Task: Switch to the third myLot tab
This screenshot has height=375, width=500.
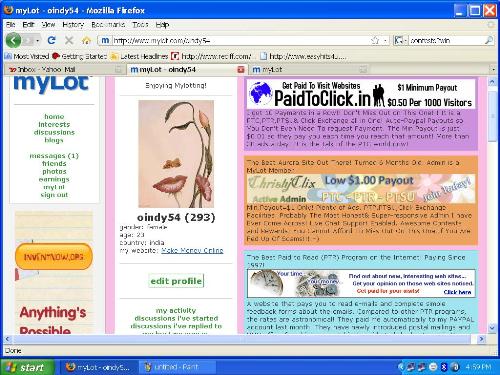Action: (x=308, y=69)
